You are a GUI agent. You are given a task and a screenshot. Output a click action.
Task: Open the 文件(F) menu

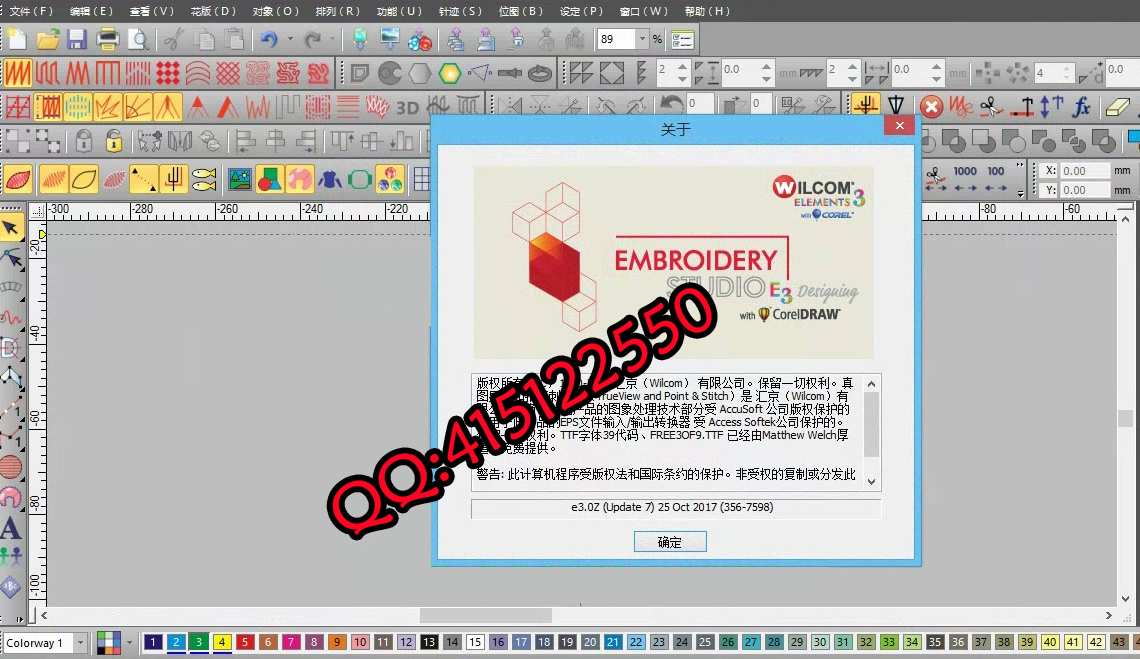pos(31,12)
